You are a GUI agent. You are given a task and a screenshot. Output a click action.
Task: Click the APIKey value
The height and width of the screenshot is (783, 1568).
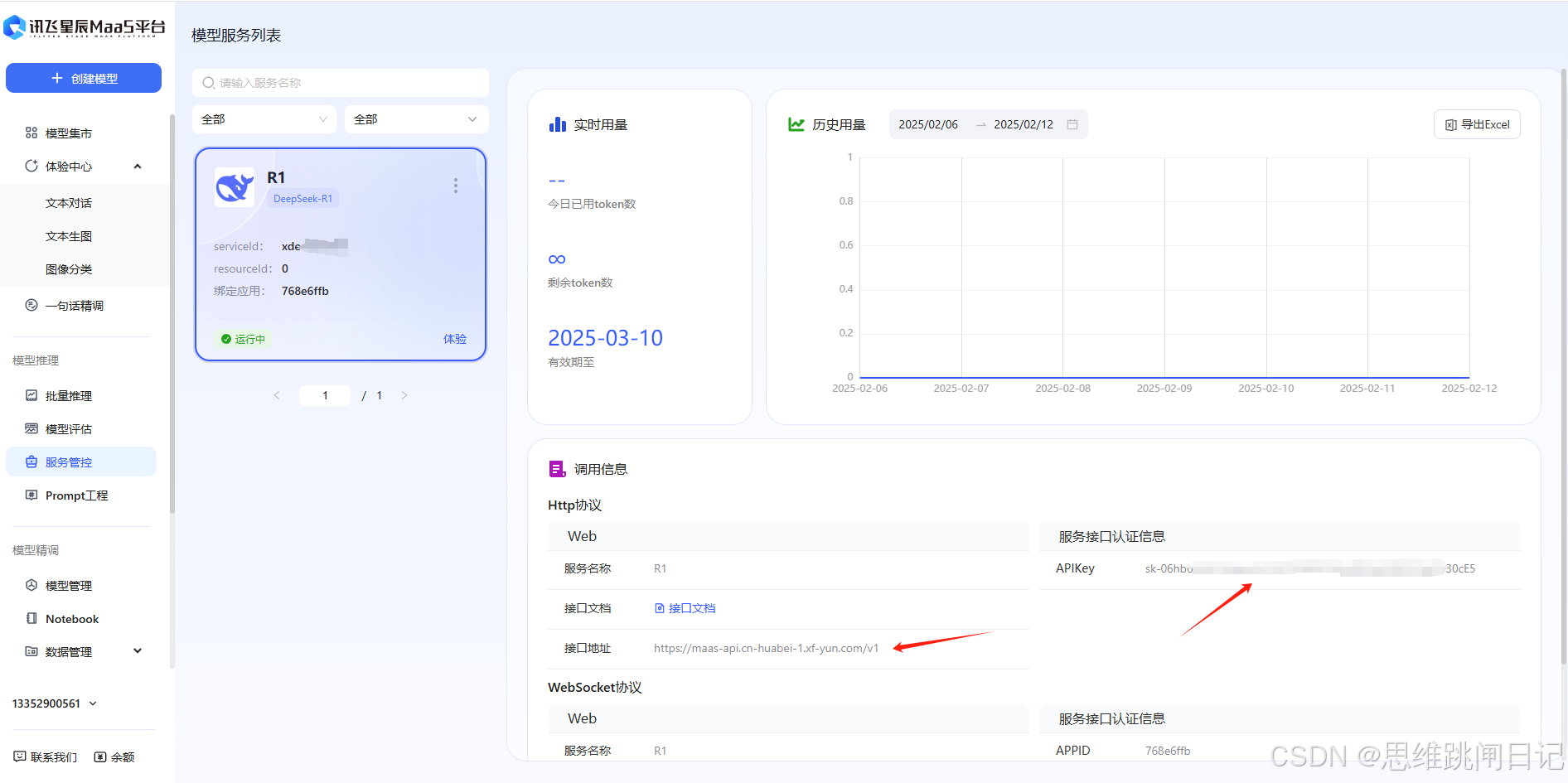[1310, 568]
